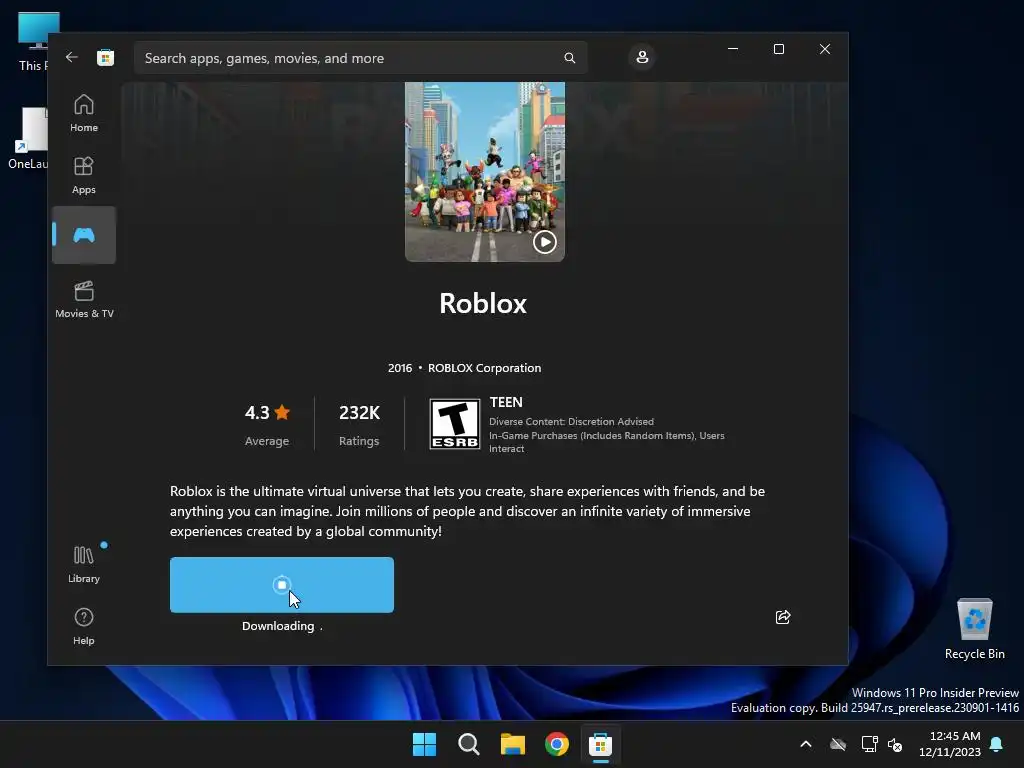This screenshot has width=1024, height=768.
Task: Click the 2016 release year text
Action: point(400,368)
